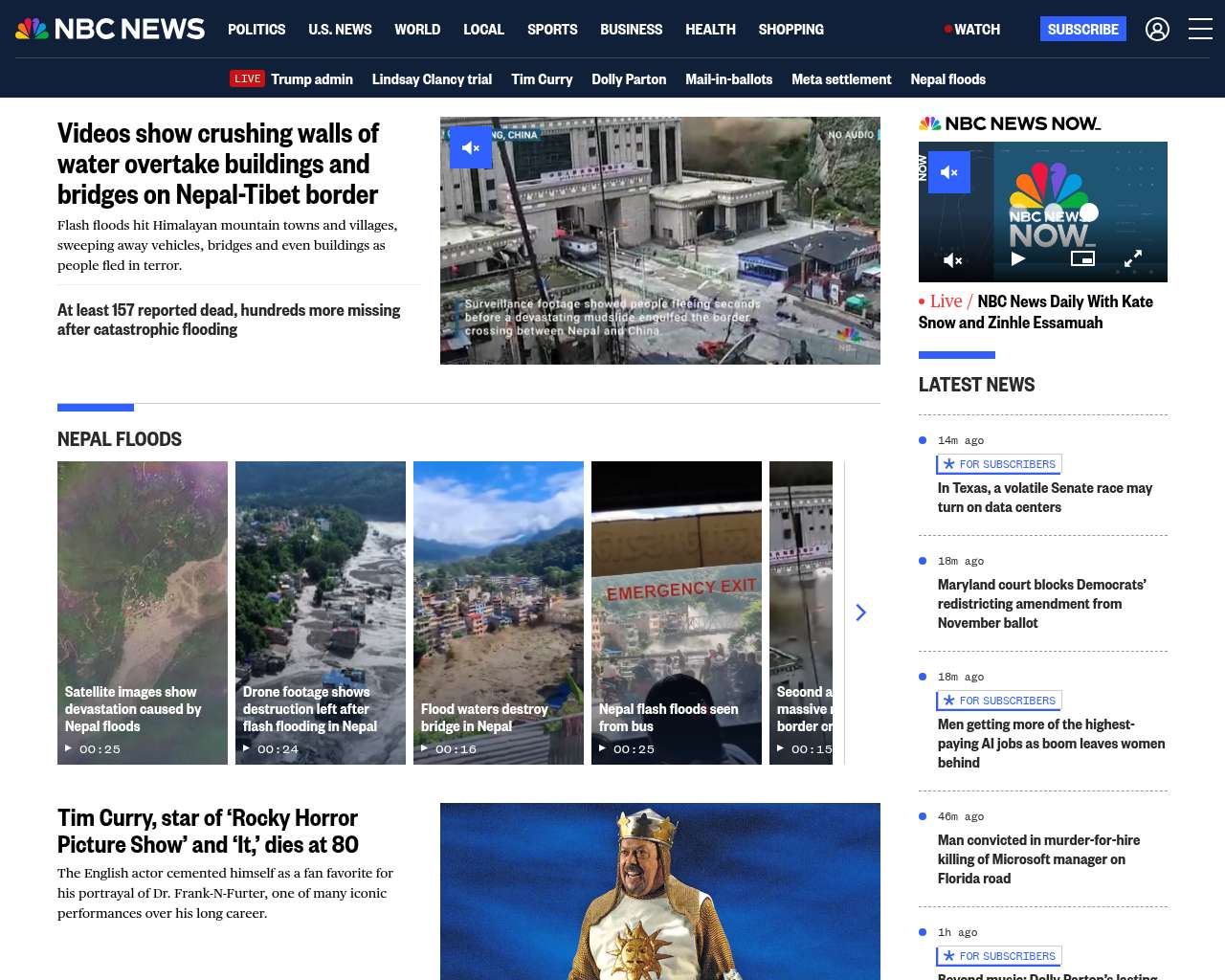
Task: Select Local from the navigation bar
Action: pos(483,30)
